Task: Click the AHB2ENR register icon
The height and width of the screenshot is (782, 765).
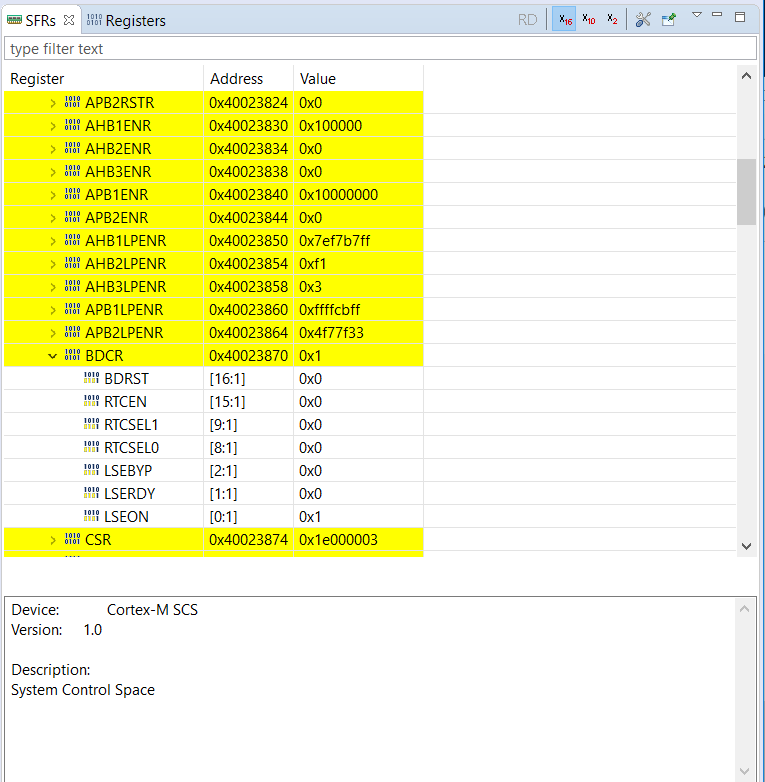Action: (x=72, y=148)
